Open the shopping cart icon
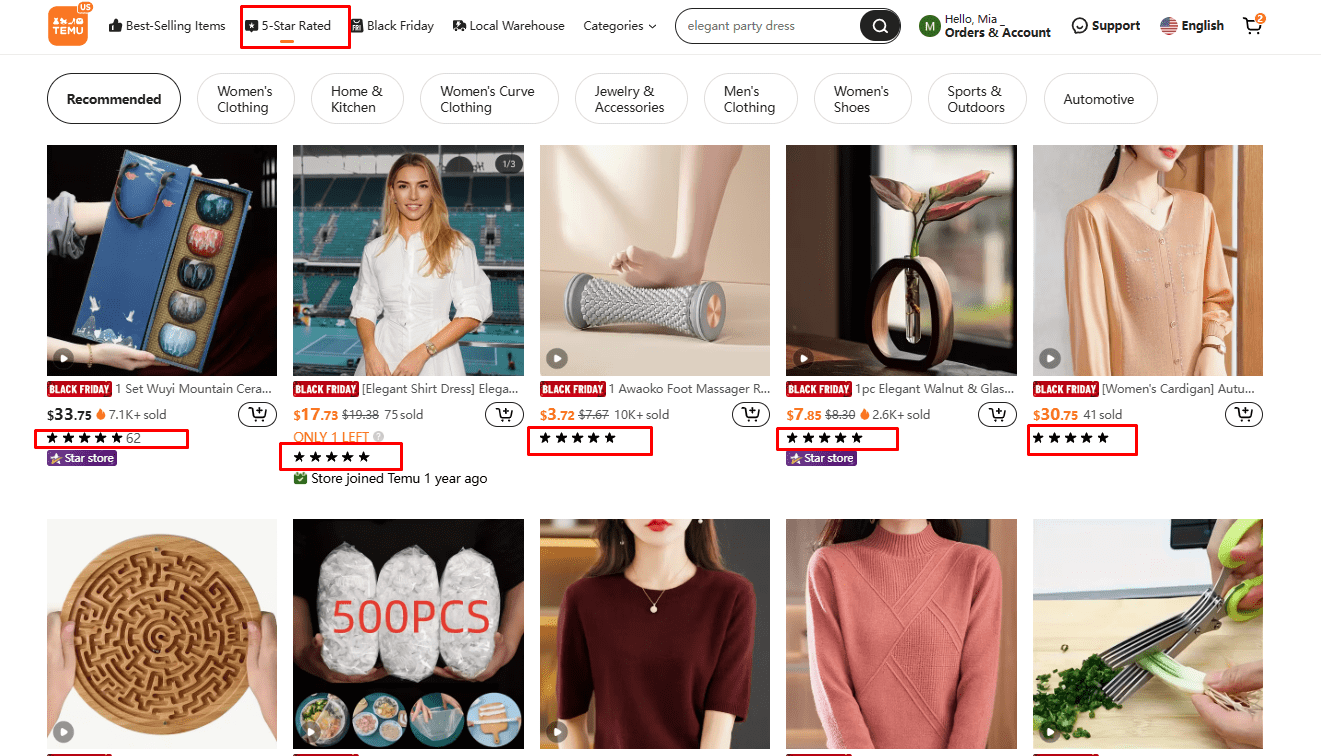This screenshot has width=1321, height=756. [x=1252, y=26]
